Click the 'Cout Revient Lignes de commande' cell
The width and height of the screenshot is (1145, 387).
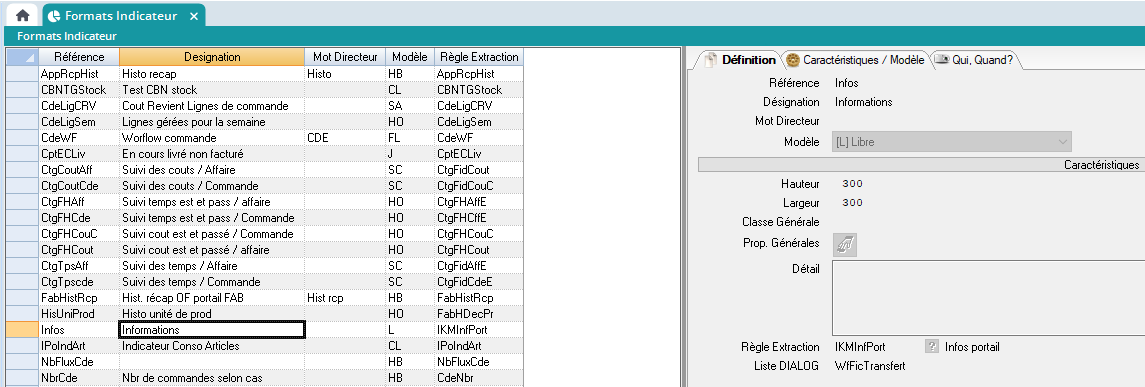point(212,106)
